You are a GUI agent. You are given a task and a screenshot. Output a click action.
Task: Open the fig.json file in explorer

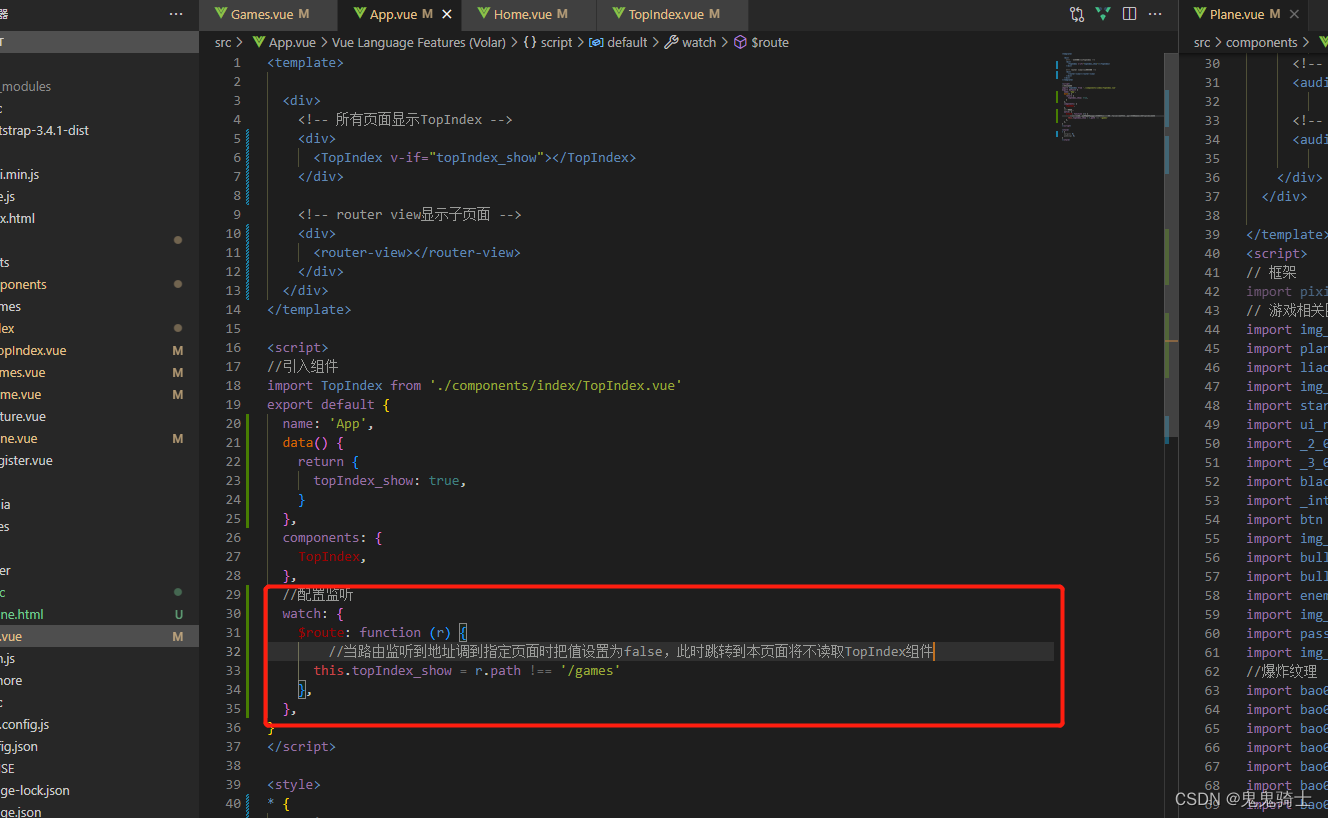click(x=19, y=746)
